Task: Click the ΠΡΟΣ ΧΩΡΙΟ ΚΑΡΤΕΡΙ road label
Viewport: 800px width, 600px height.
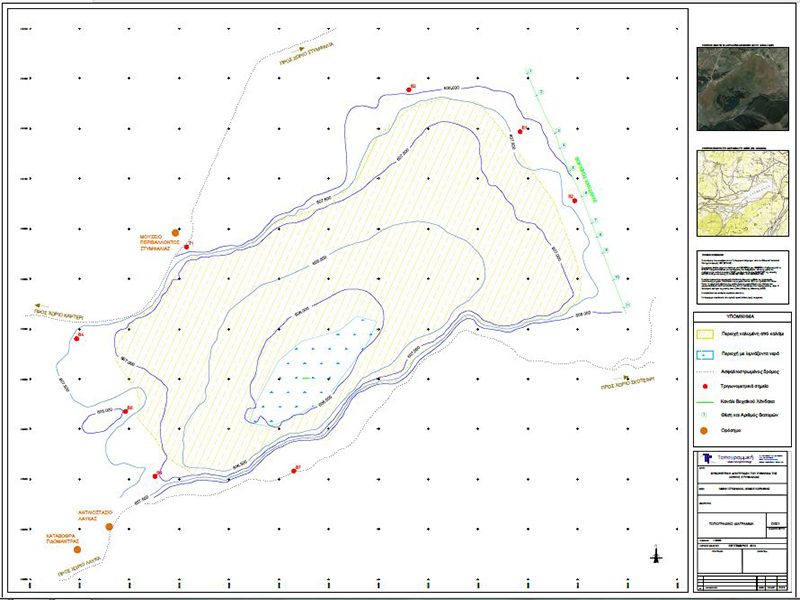Action: (59, 314)
